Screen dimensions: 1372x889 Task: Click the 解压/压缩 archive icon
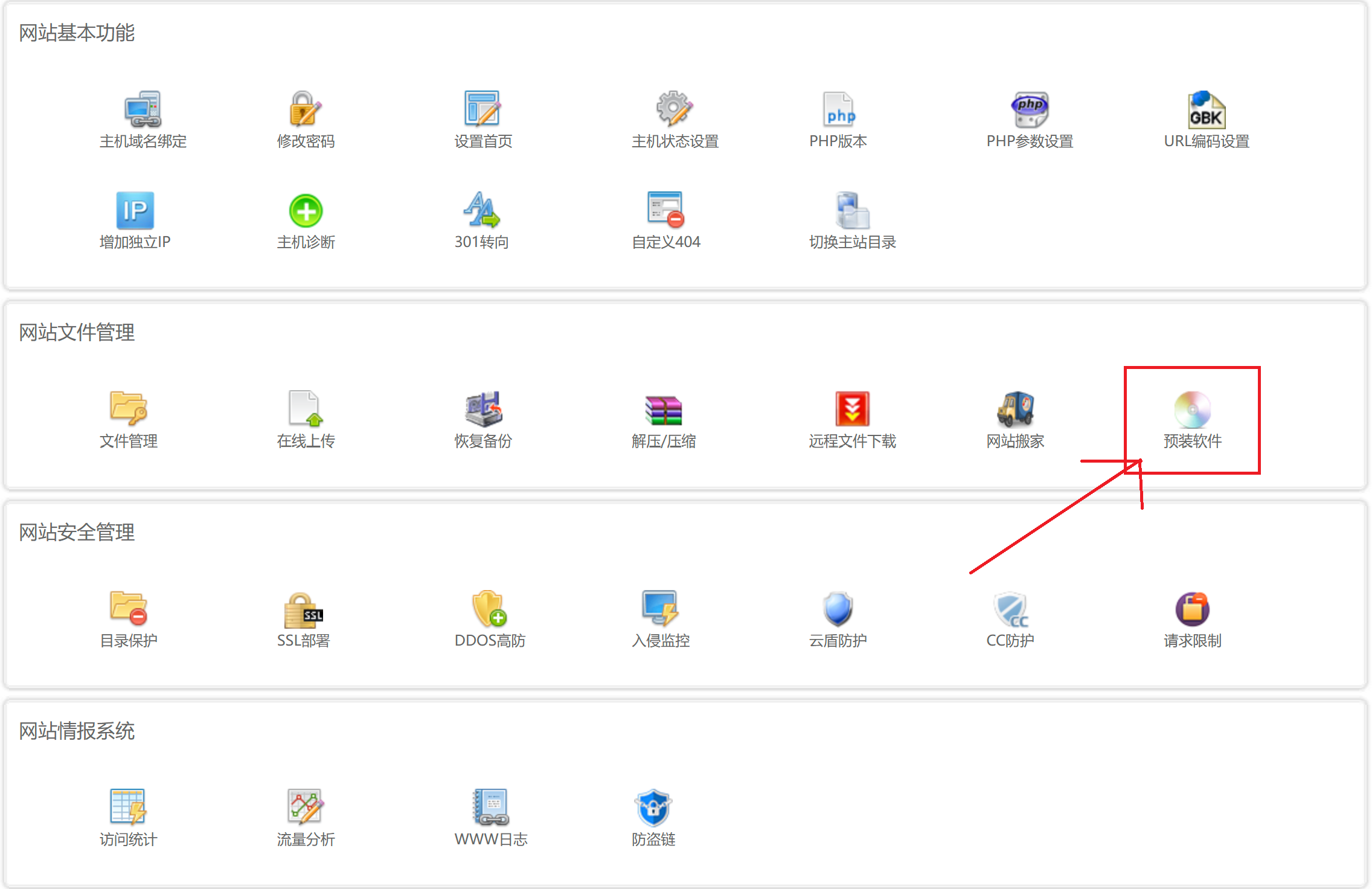click(x=663, y=409)
